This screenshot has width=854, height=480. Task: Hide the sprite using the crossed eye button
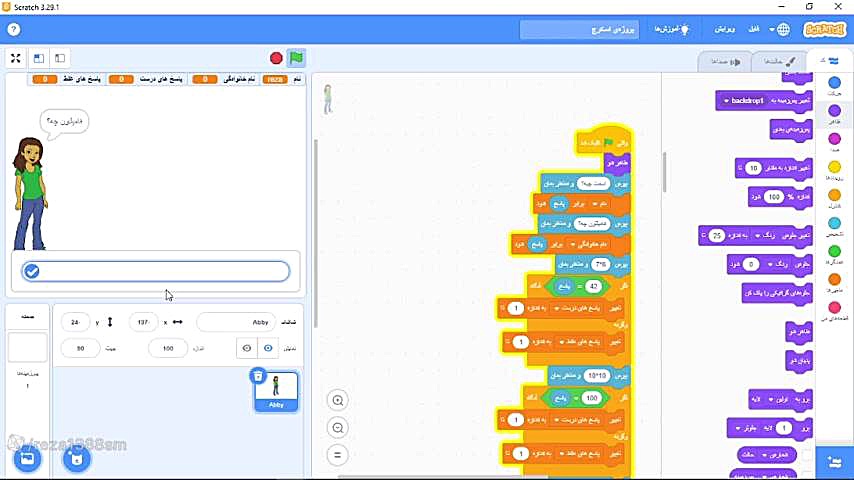[x=247, y=348]
